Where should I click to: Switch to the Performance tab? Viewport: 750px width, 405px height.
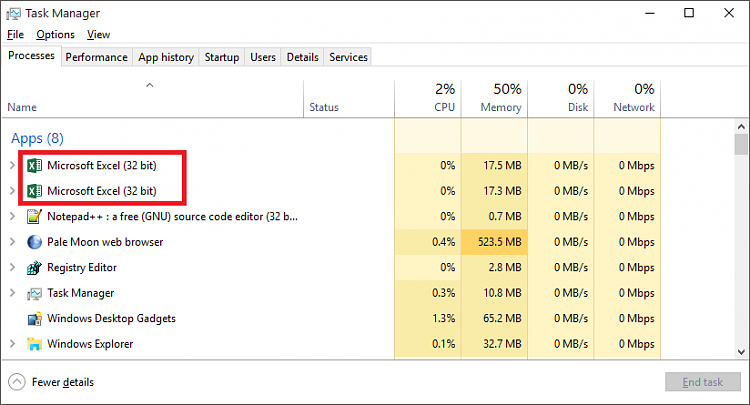97,57
